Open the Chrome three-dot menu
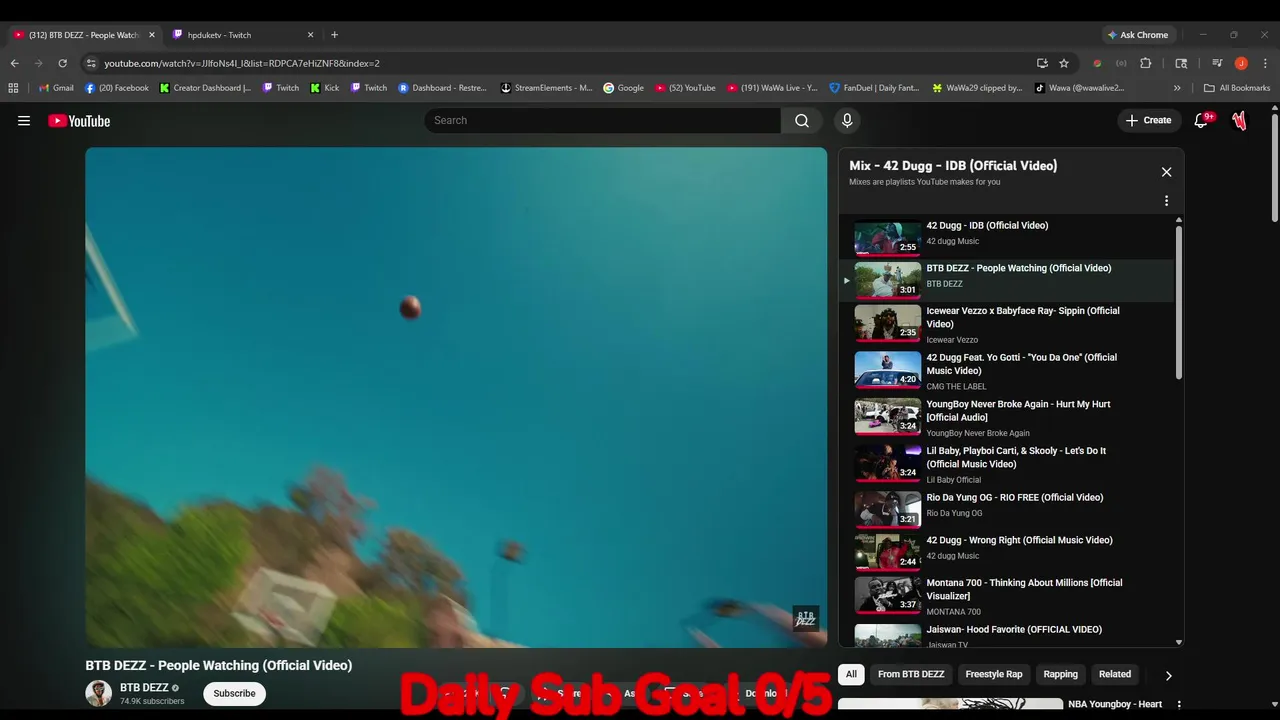 tap(1265, 63)
